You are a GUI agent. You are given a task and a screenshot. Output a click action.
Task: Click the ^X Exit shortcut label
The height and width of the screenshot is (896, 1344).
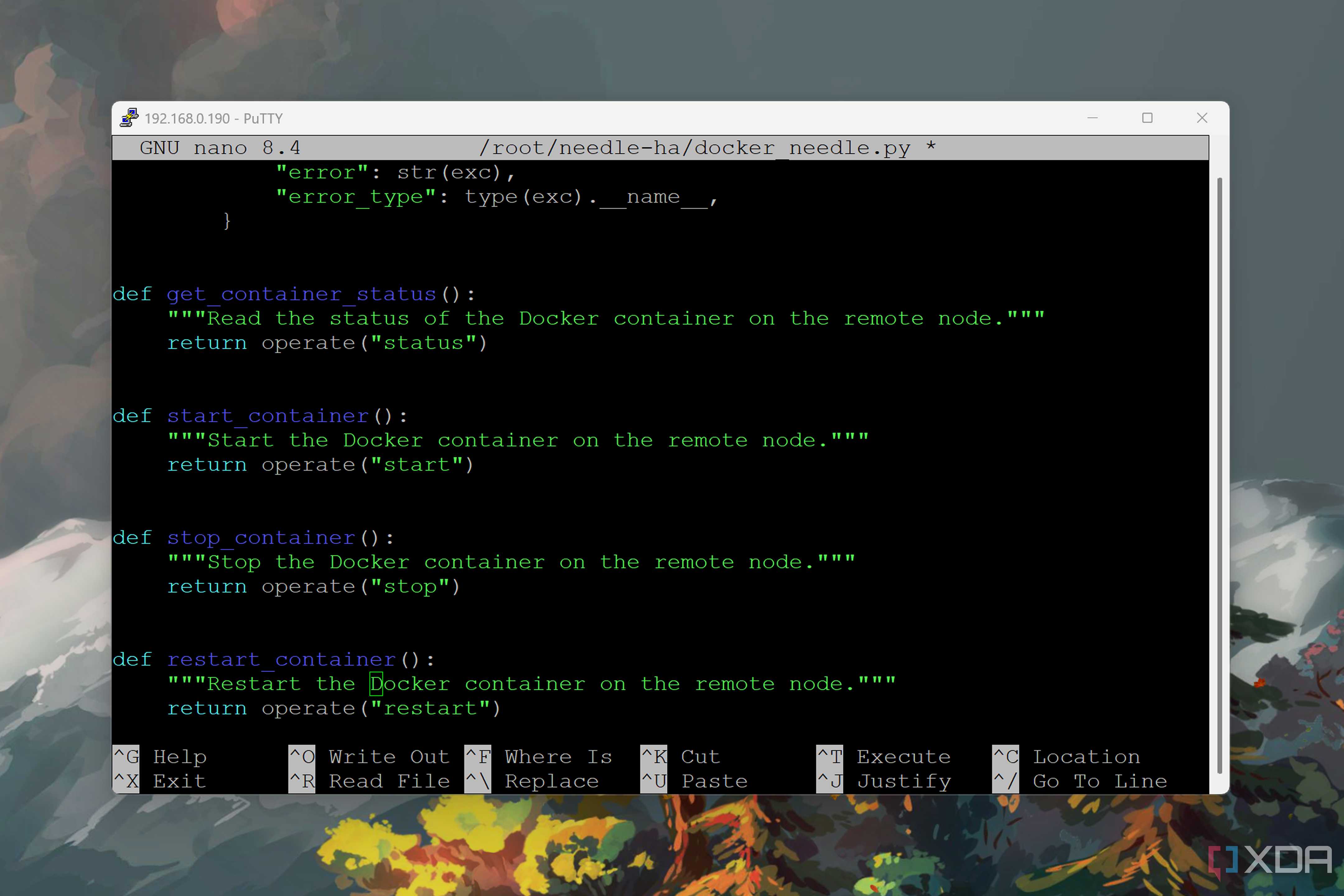tap(159, 781)
